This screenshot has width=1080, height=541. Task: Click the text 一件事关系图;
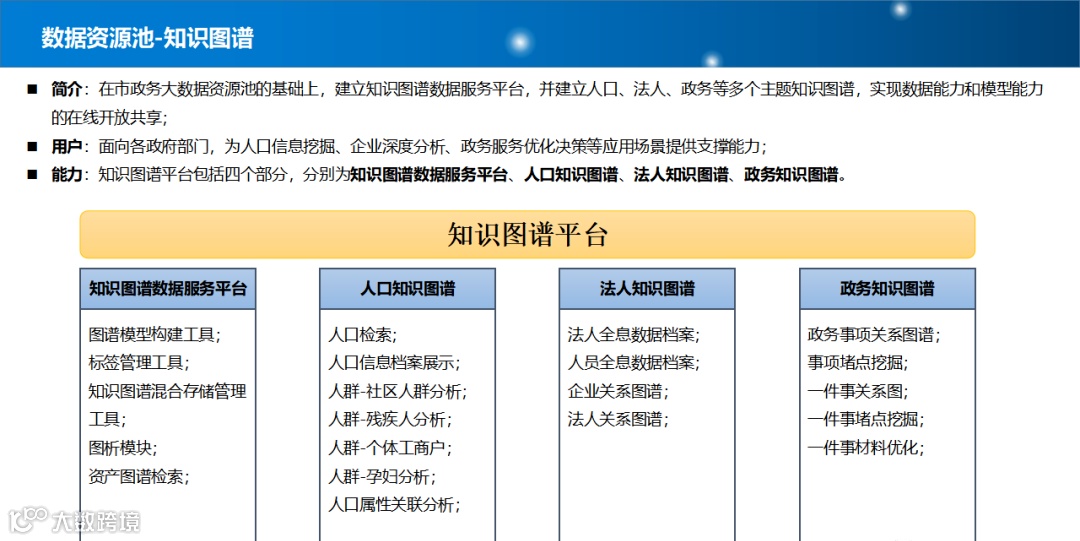point(858,391)
